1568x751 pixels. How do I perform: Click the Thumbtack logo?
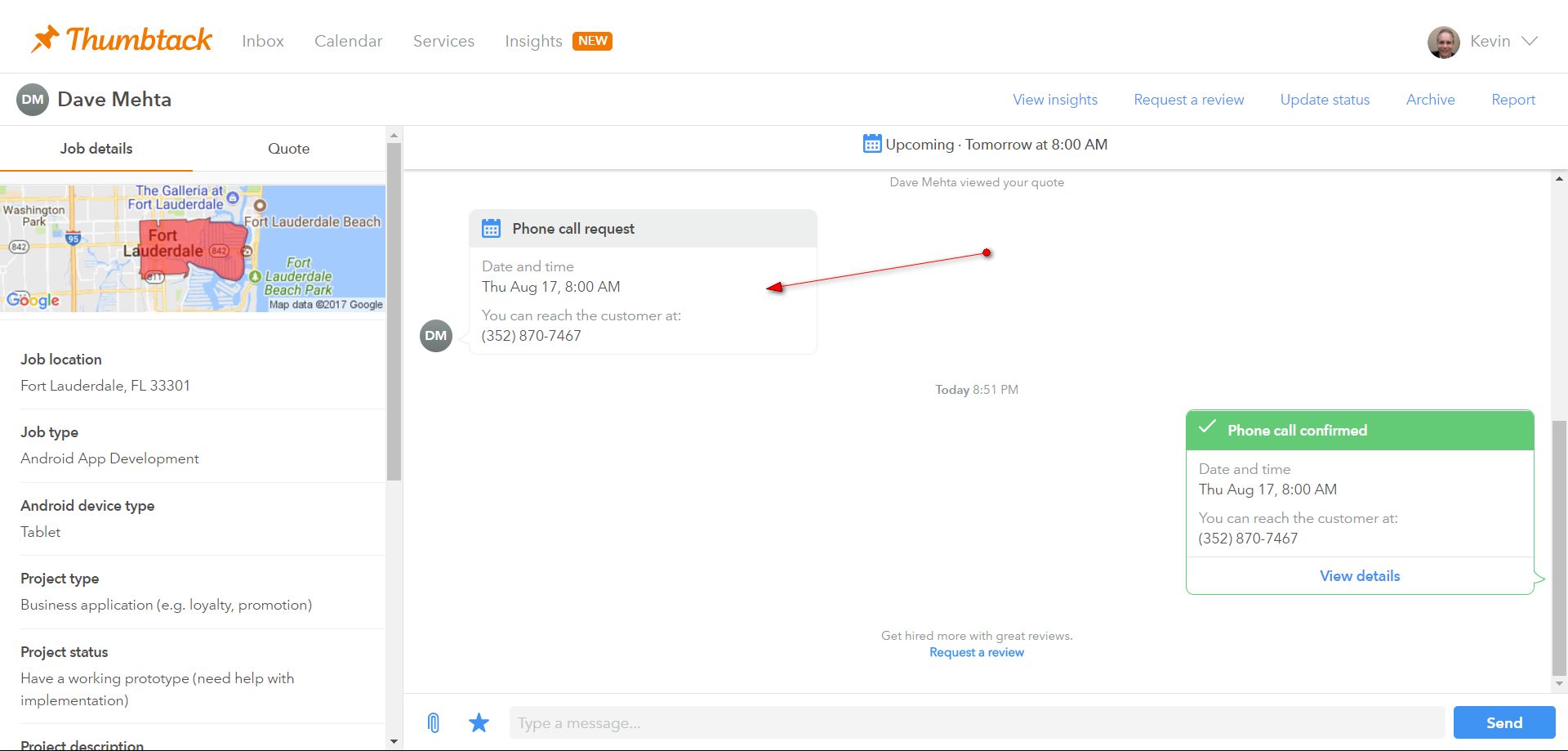[122, 39]
